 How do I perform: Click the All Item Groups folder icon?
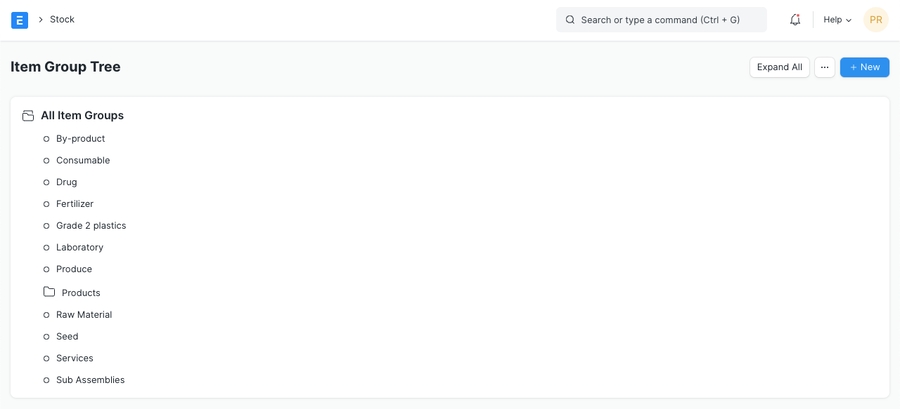click(x=28, y=116)
